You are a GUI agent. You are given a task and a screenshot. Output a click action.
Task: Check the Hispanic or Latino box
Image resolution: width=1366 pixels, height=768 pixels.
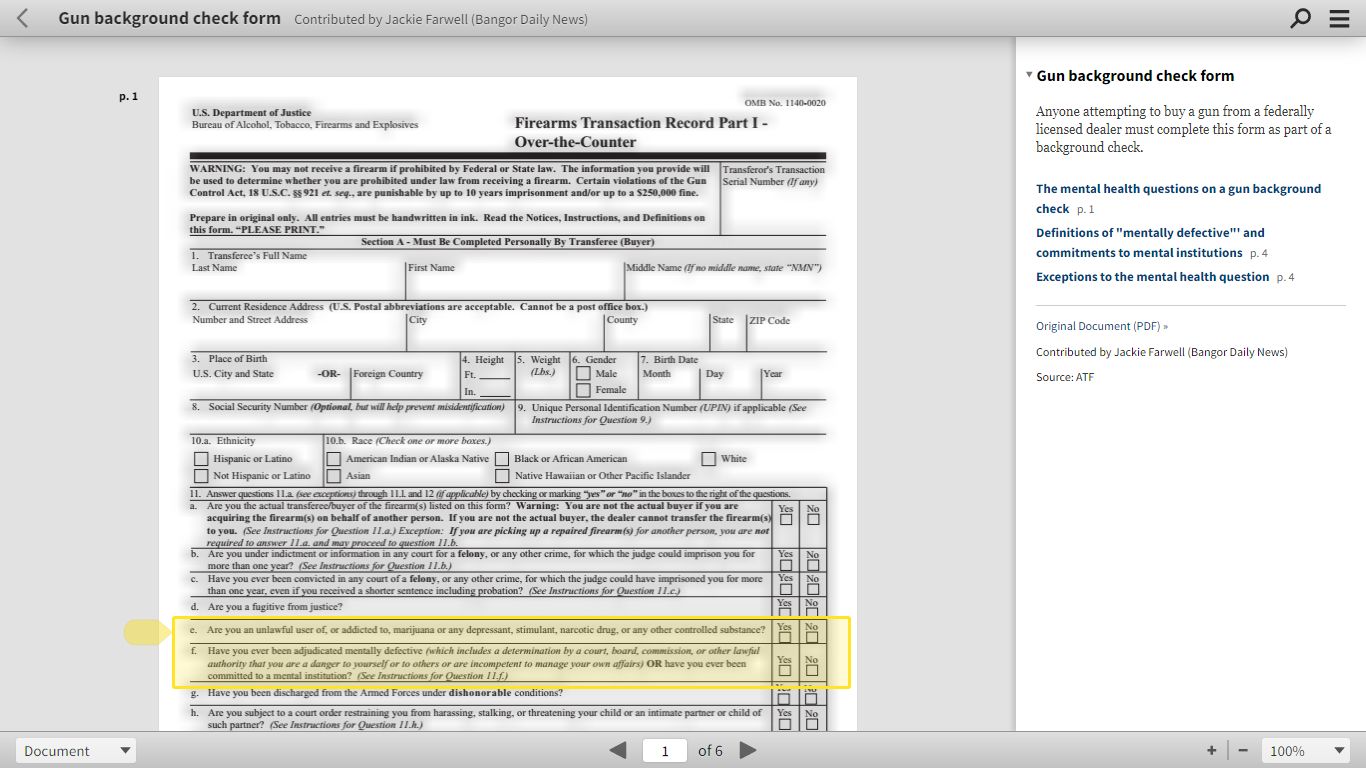click(201, 459)
